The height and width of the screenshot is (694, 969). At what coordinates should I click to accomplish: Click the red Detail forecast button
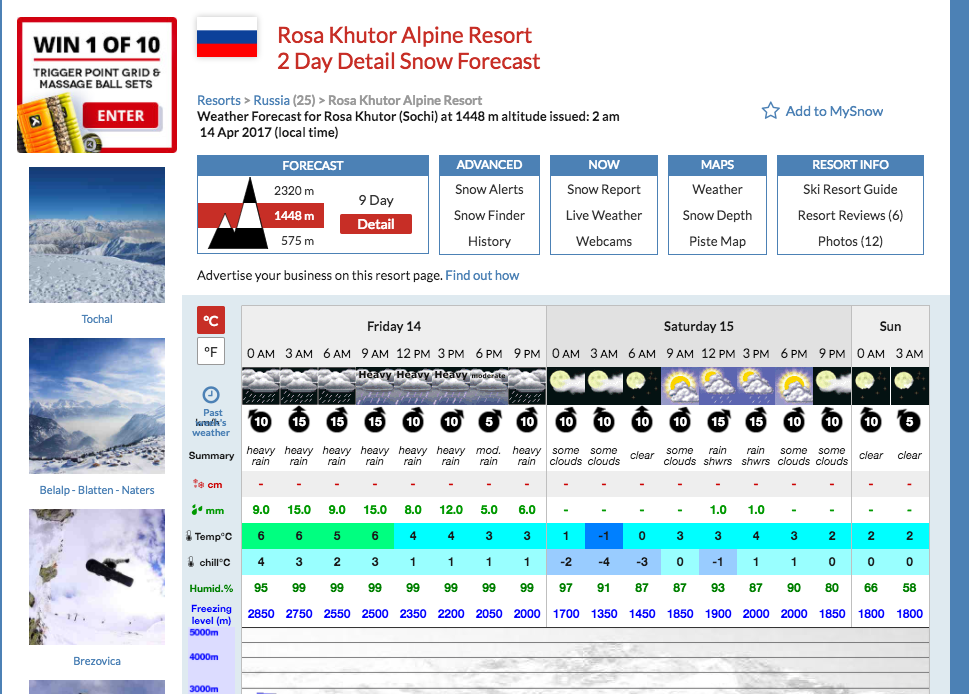point(376,224)
